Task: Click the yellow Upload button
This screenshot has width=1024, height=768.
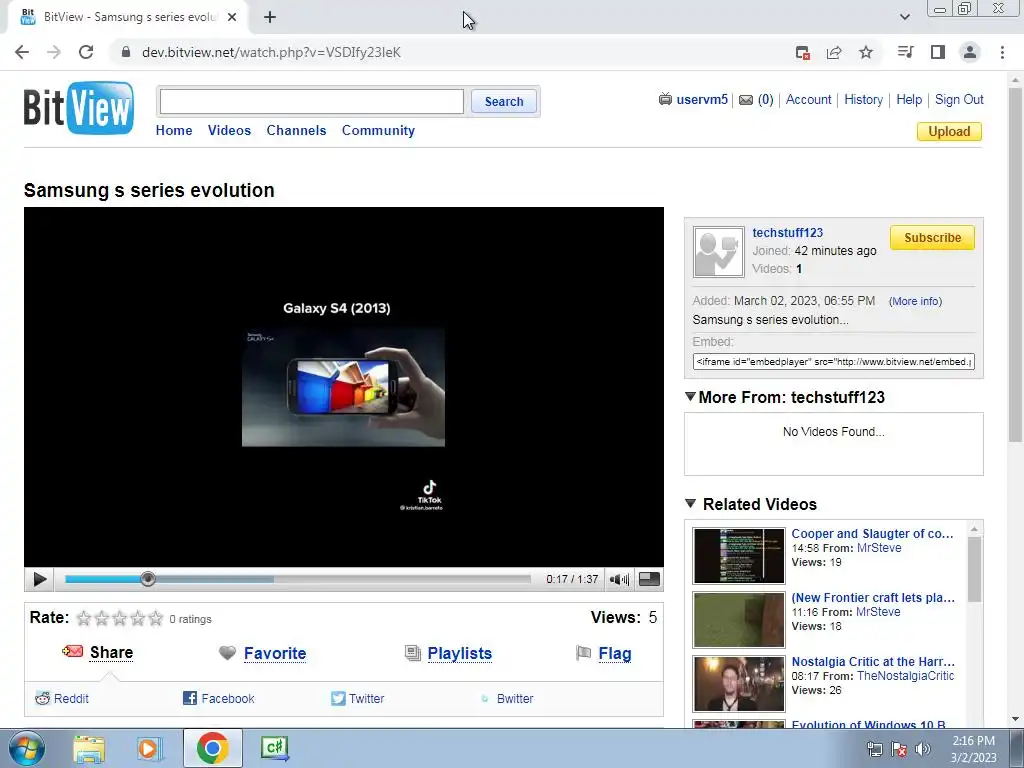Action: 949,131
